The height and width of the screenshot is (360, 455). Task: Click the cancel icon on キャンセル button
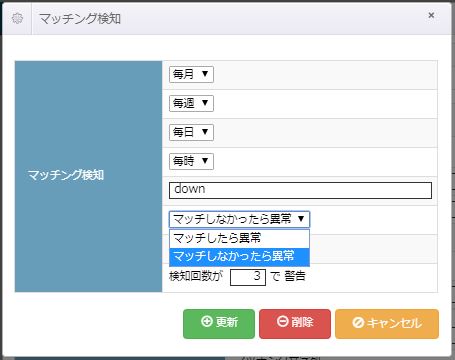[x=358, y=323]
